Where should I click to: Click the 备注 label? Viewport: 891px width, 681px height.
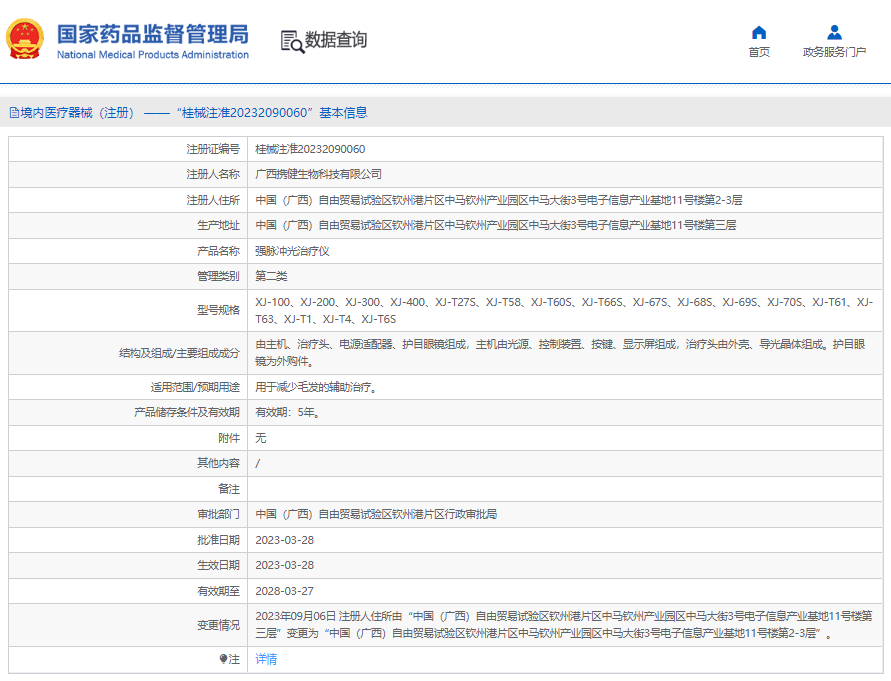(229, 489)
